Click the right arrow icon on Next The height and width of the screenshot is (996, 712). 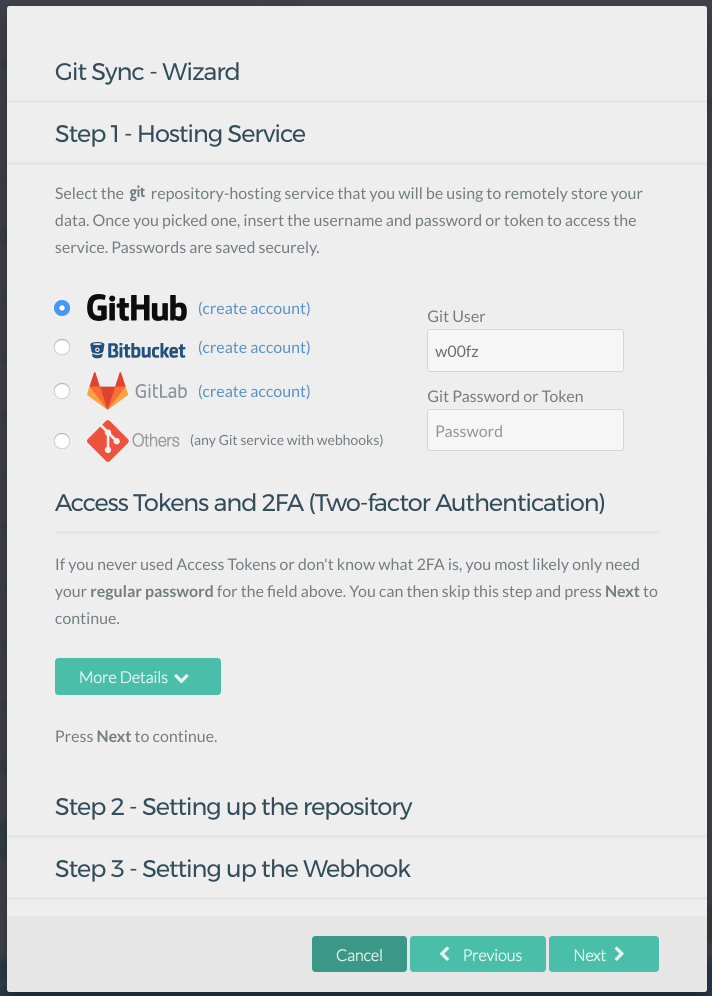pyautogui.click(x=619, y=954)
